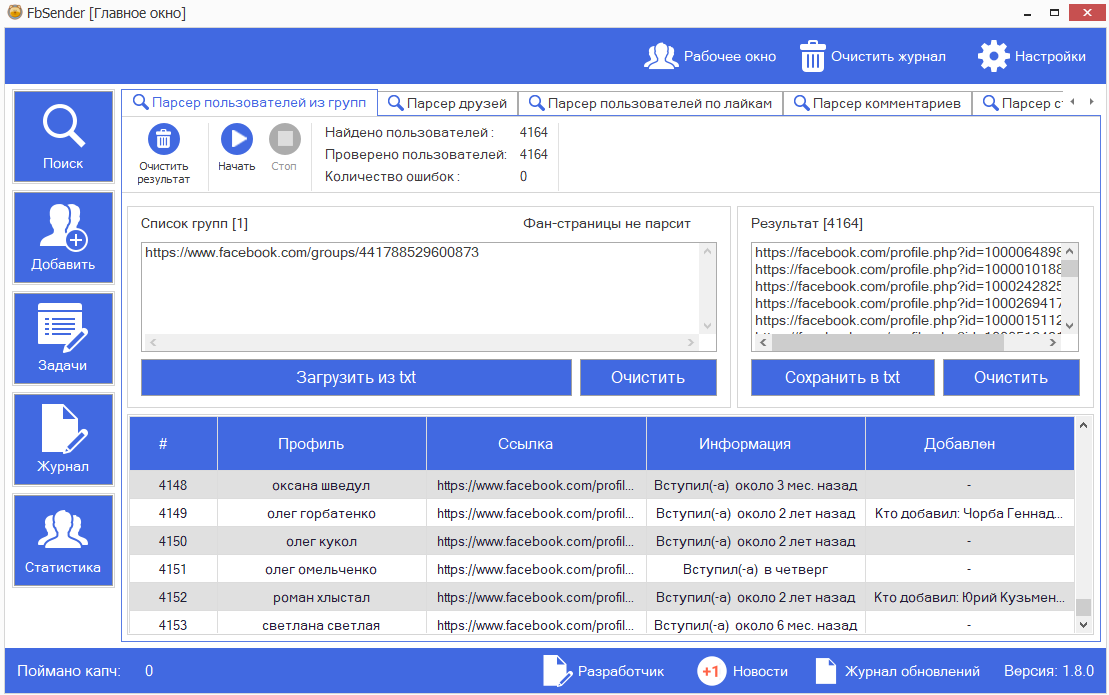The width and height of the screenshot is (1109, 695).
Task: Click the Профиль column header
Action: [x=322, y=444]
